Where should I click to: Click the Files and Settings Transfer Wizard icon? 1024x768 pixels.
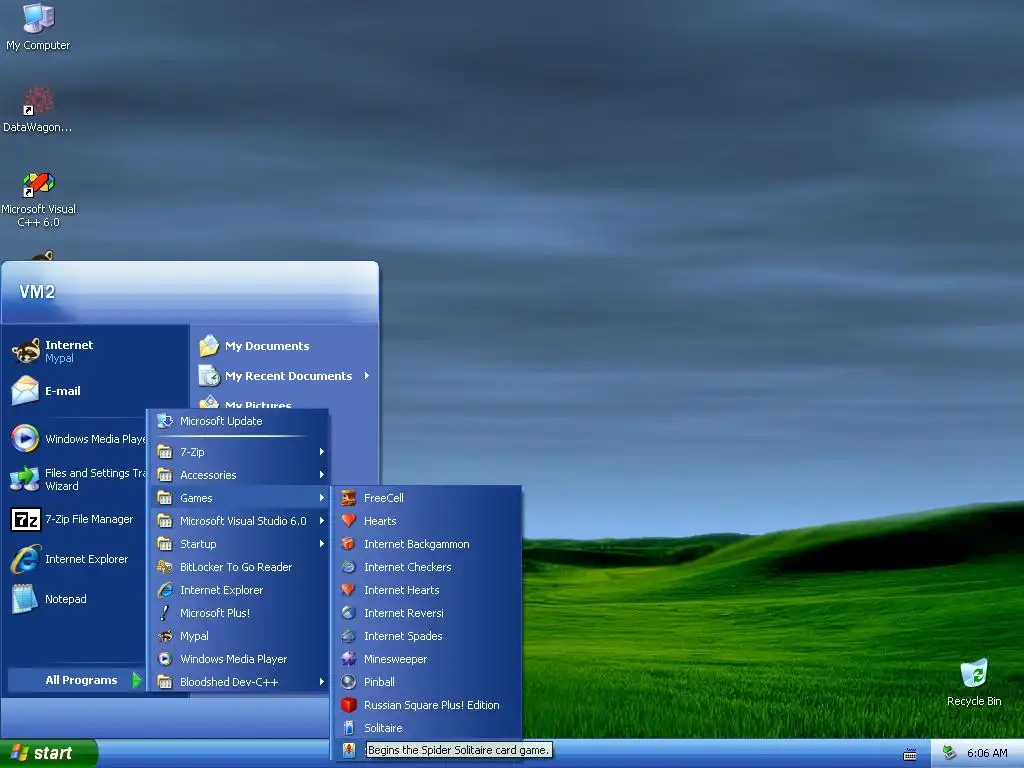[25, 479]
